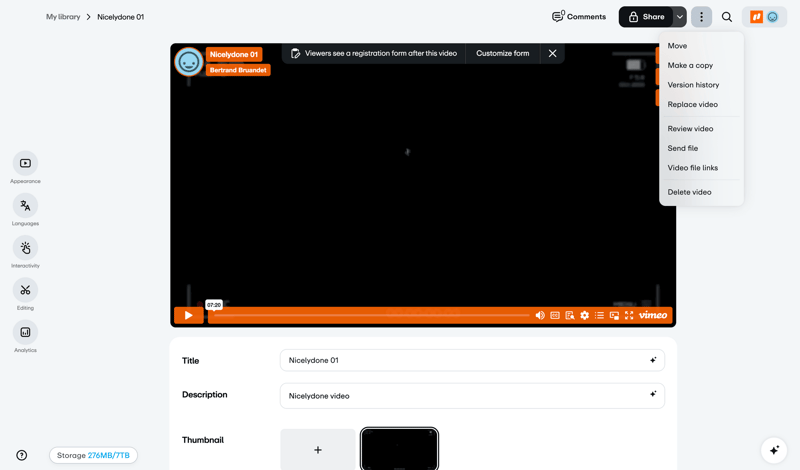Dismiss the registration form notice
This screenshot has height=470, width=800.
click(552, 53)
